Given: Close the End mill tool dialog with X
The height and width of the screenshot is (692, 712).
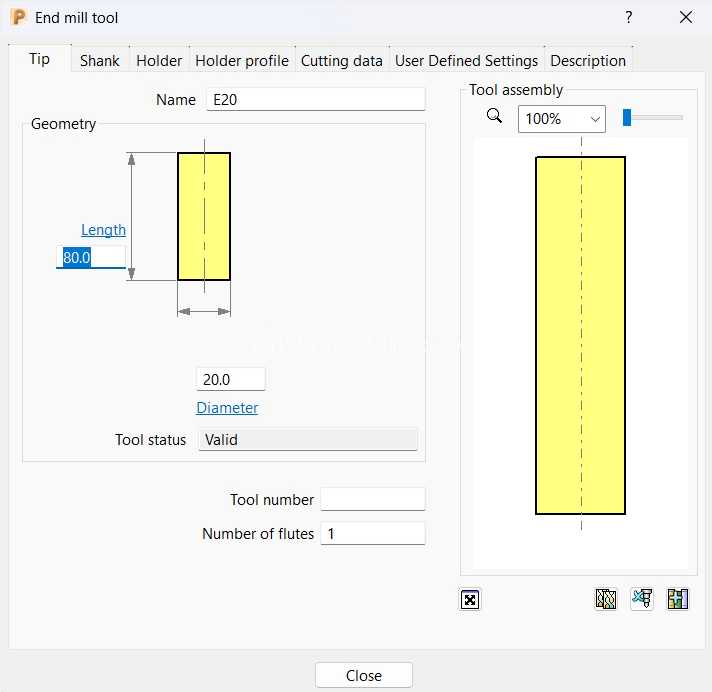Looking at the screenshot, I should tap(686, 17).
